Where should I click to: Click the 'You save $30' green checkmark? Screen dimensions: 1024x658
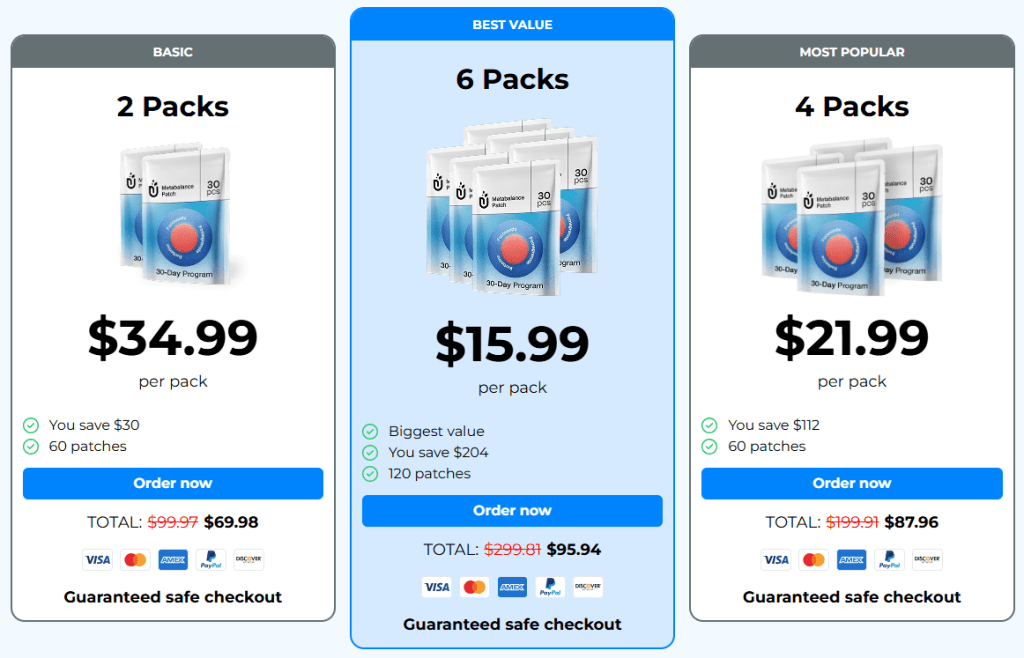pyautogui.click(x=31, y=425)
